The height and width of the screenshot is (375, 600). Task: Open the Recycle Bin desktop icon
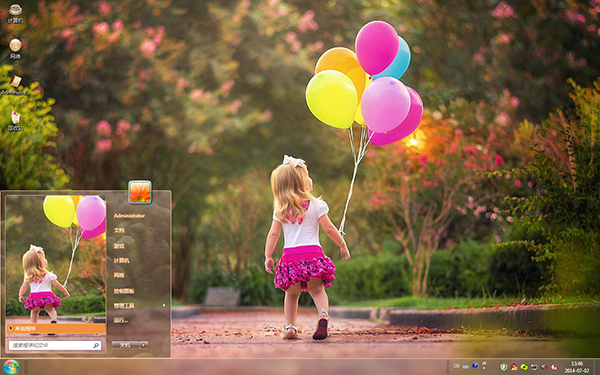[15, 121]
